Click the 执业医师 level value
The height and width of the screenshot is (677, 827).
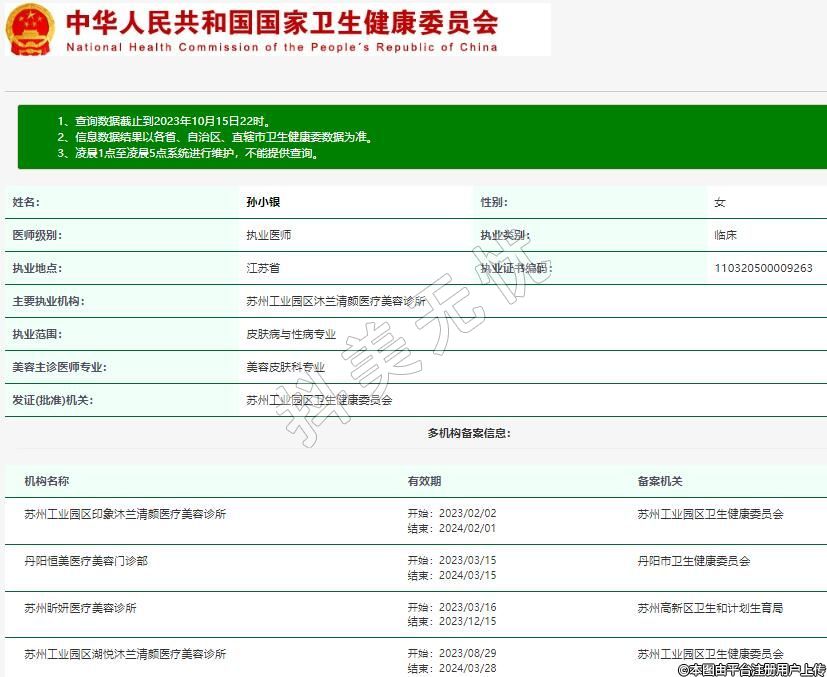[x=269, y=235]
